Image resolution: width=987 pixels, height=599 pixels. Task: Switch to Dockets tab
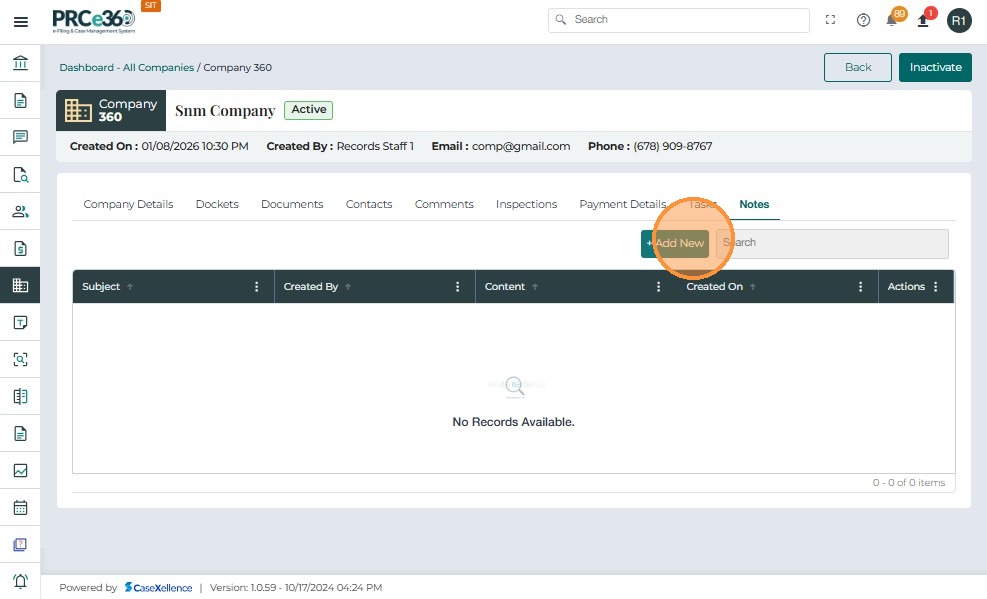tap(217, 204)
